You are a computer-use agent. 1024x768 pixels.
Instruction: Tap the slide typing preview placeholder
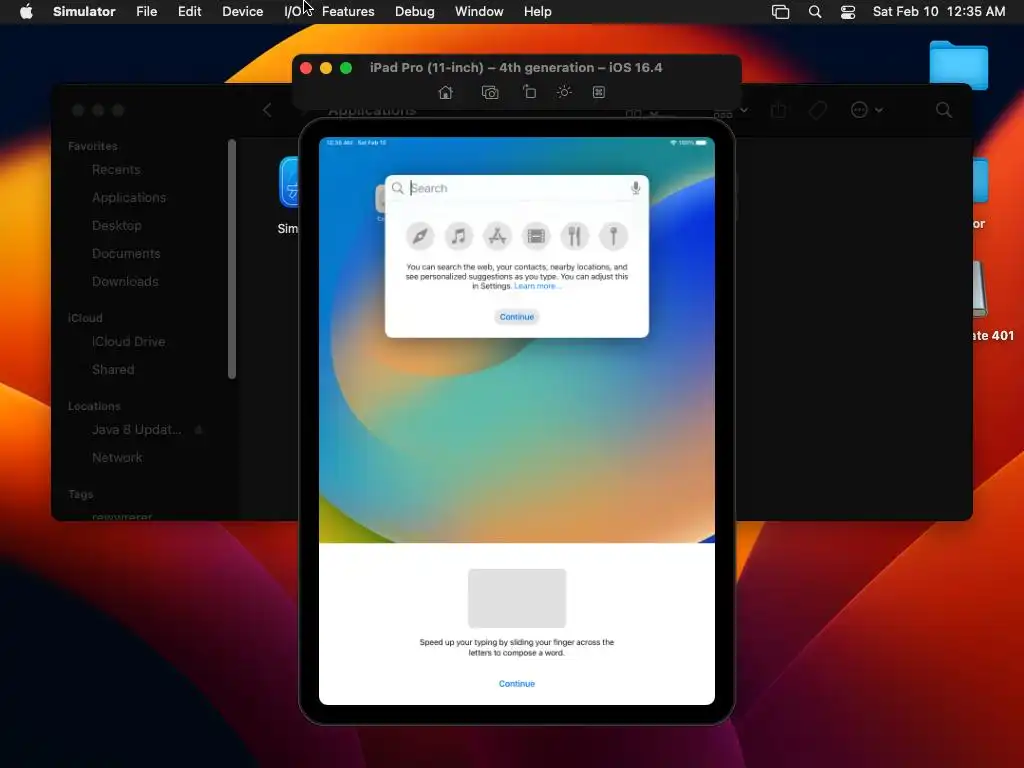517,598
